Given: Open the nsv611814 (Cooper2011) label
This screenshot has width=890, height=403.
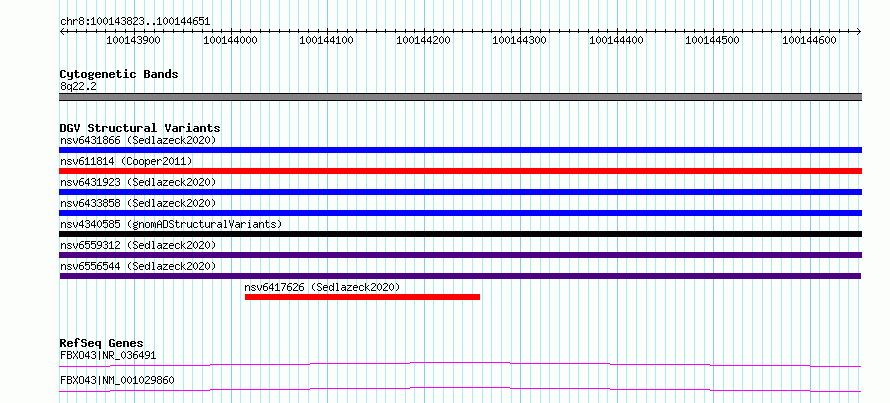Looking at the screenshot, I should click(126, 161).
